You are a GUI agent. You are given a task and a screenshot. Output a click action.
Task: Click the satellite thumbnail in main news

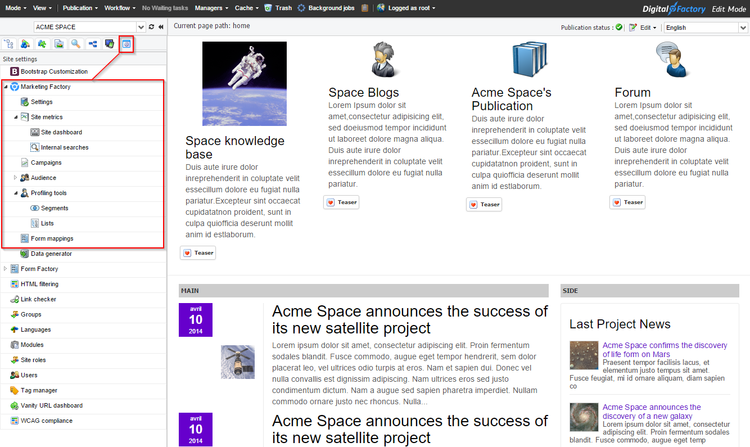click(238, 362)
